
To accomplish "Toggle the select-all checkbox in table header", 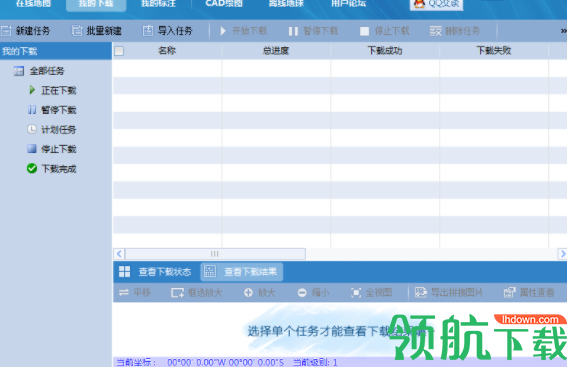I will 119,51.
